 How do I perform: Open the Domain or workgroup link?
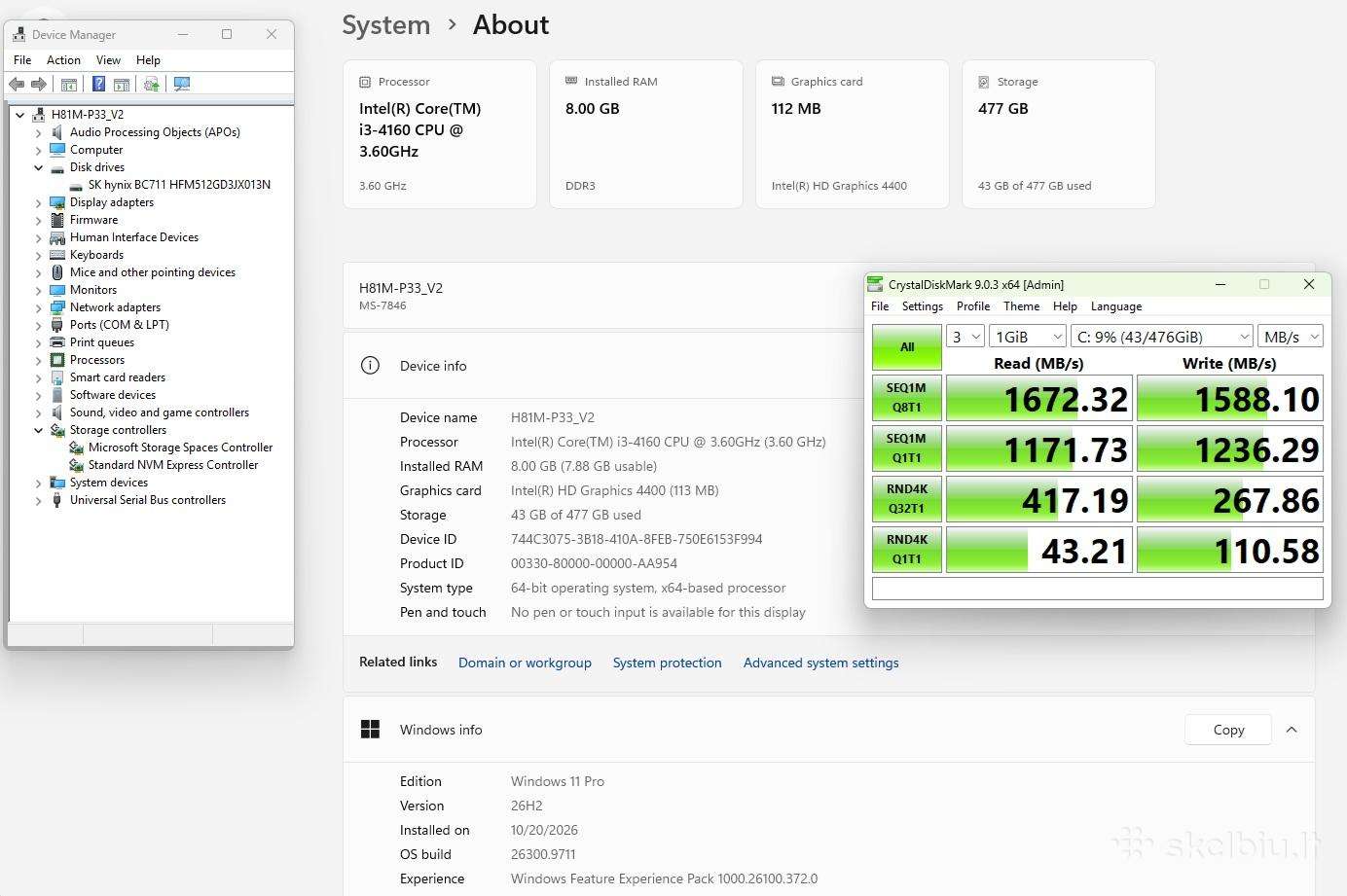(x=525, y=663)
